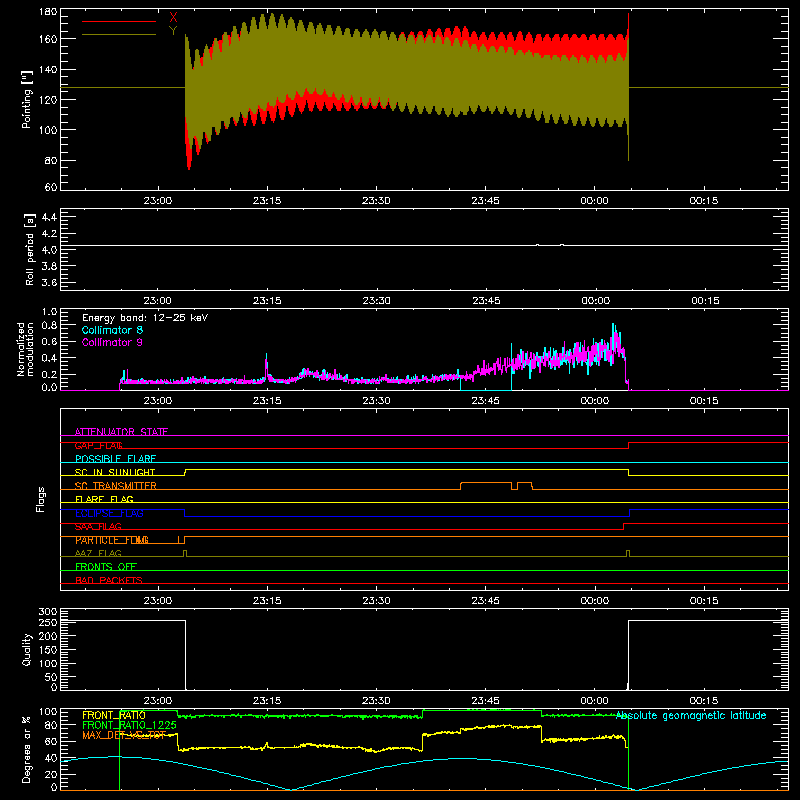The width and height of the screenshot is (800, 800).
Task: Click the green FRONT_RATIO_1225 legend text
Action: pyautogui.click(x=129, y=725)
